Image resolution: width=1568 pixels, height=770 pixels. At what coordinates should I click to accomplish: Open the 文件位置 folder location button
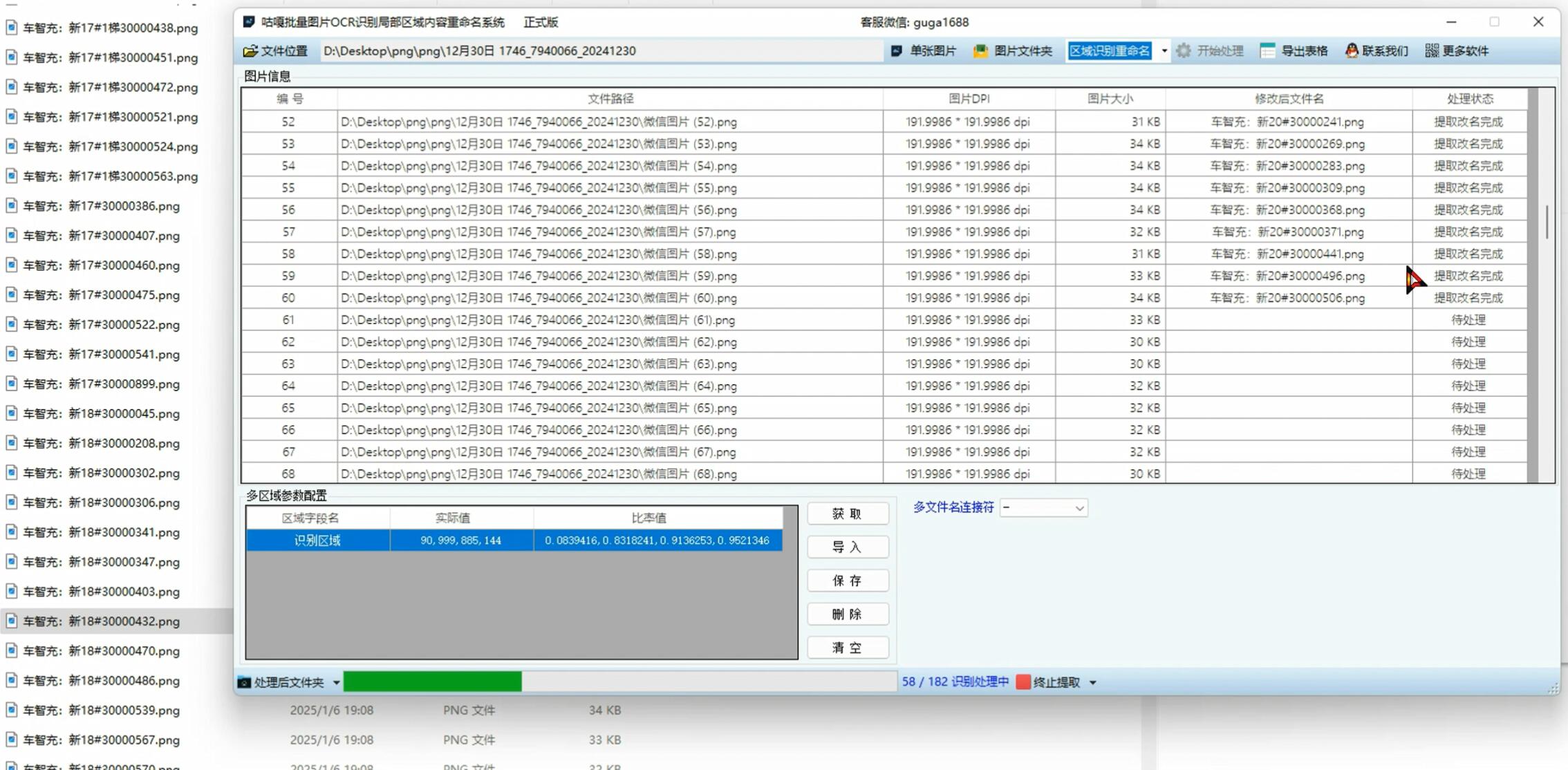(x=275, y=51)
